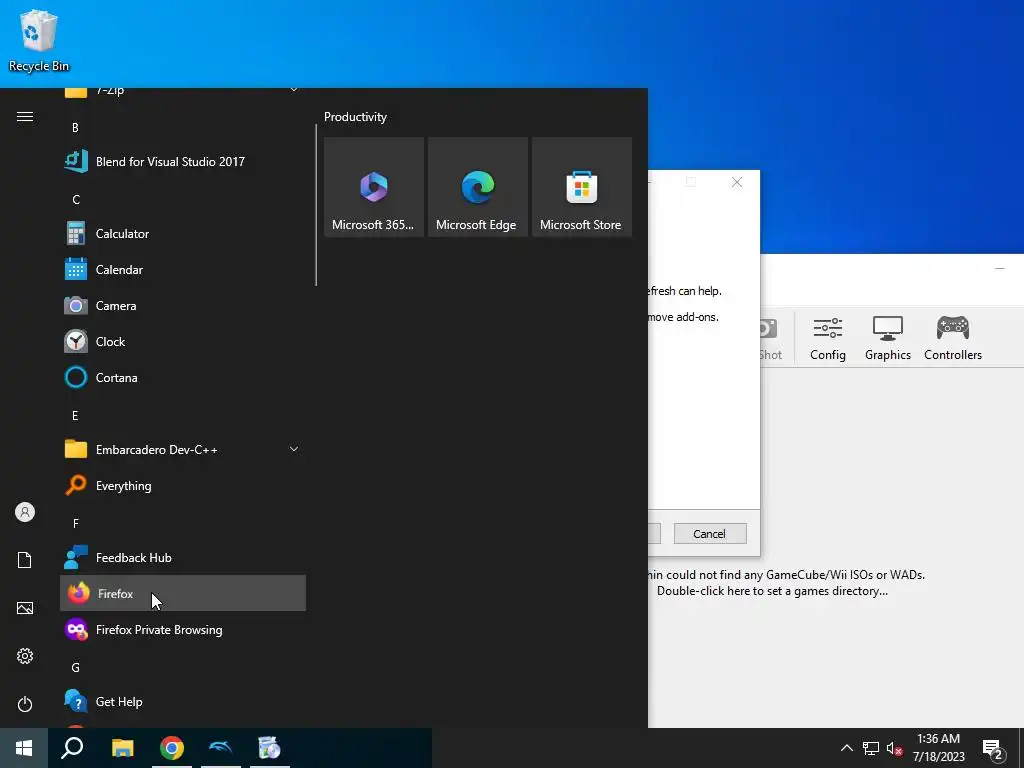Launch Feedback Hub
This screenshot has width=1024, height=768.
pyautogui.click(x=183, y=557)
